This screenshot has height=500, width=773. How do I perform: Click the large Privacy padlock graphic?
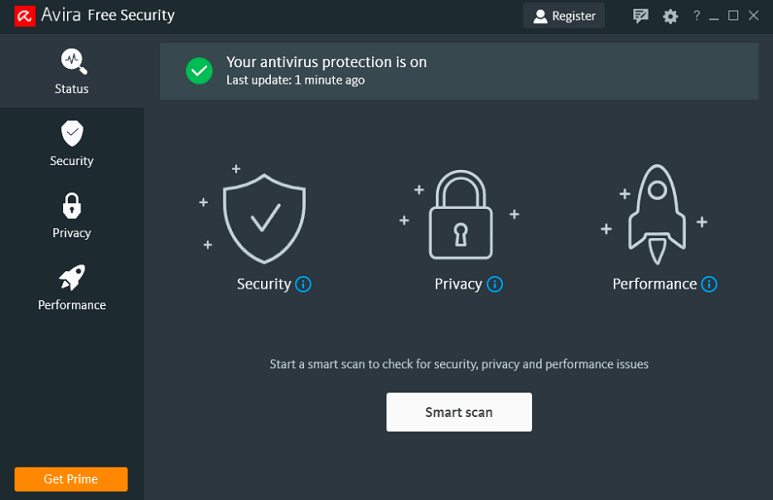[x=460, y=214]
